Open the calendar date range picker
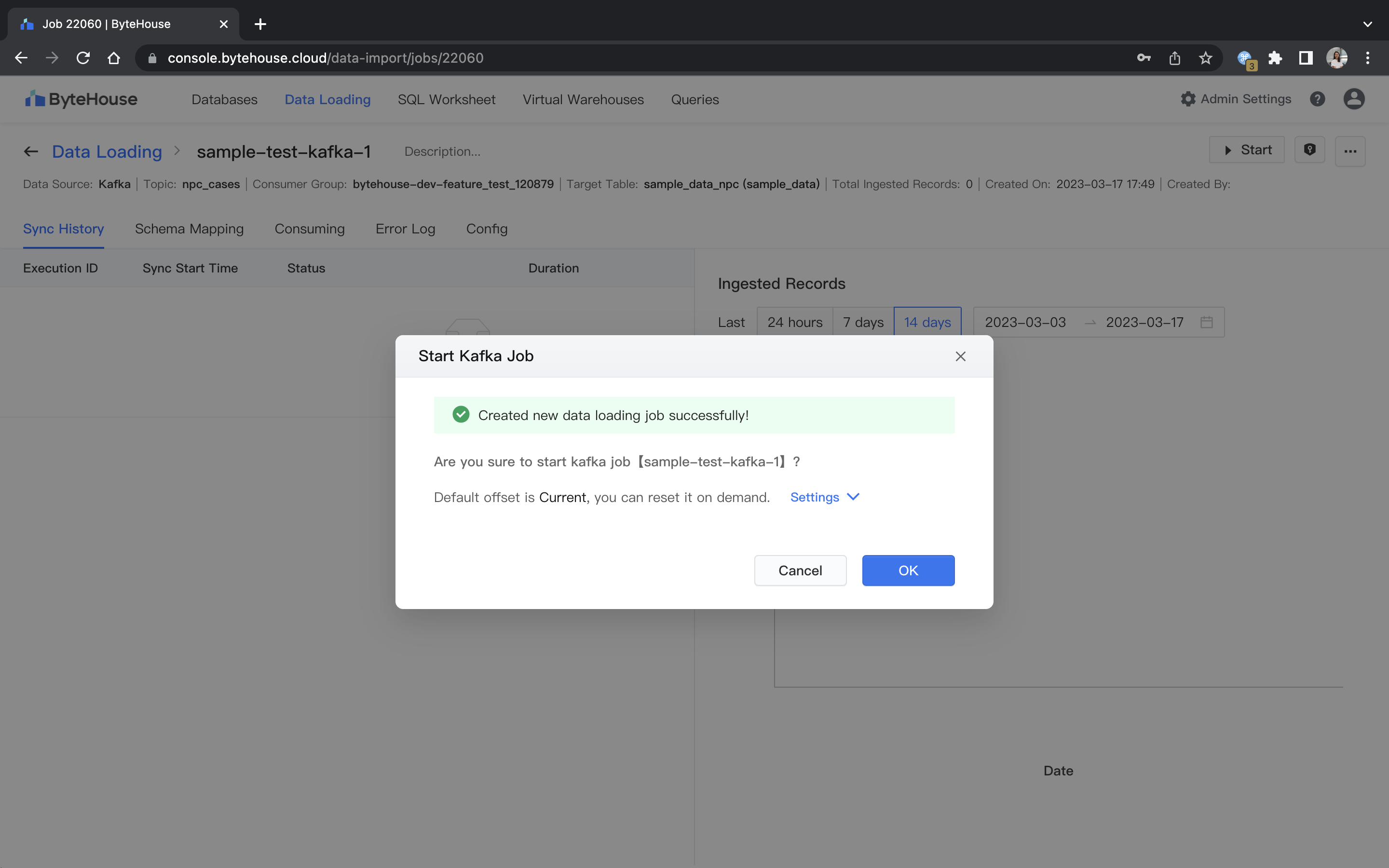This screenshot has height=868, width=1389. (x=1207, y=322)
